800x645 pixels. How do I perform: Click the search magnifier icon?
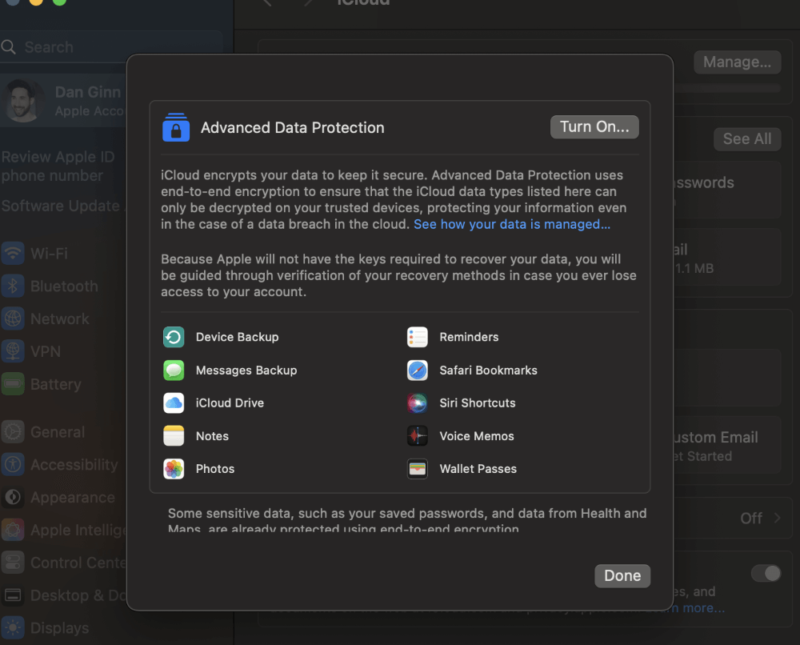click(x=8, y=47)
